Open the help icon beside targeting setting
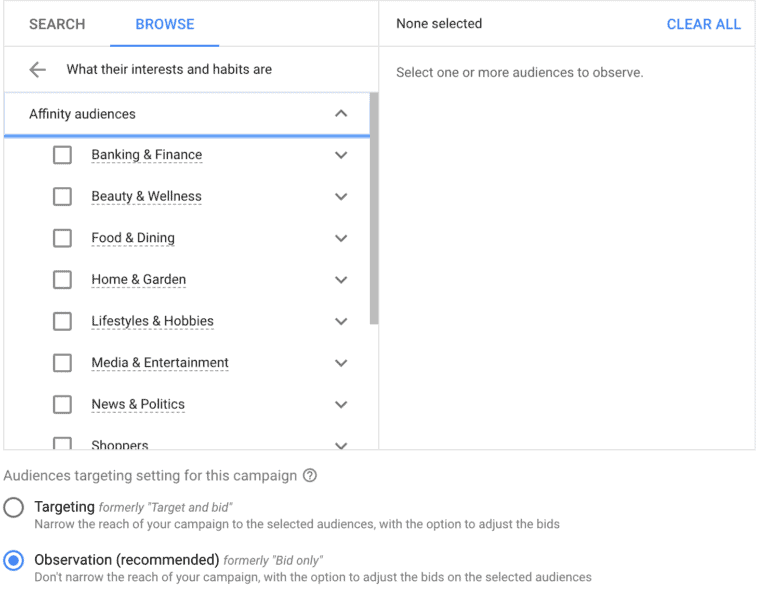Screen dimensions: 767x600 pos(310,476)
